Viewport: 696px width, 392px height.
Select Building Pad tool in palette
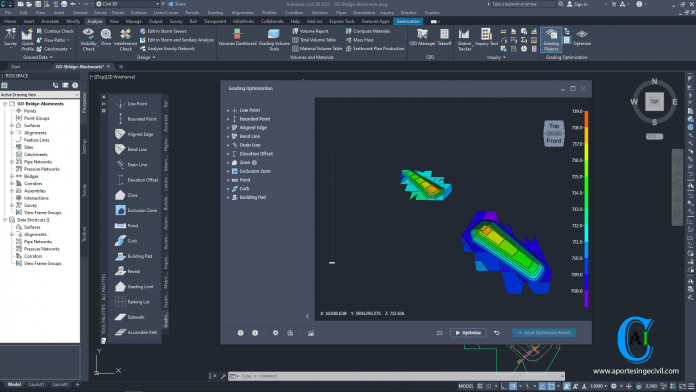click(134, 256)
